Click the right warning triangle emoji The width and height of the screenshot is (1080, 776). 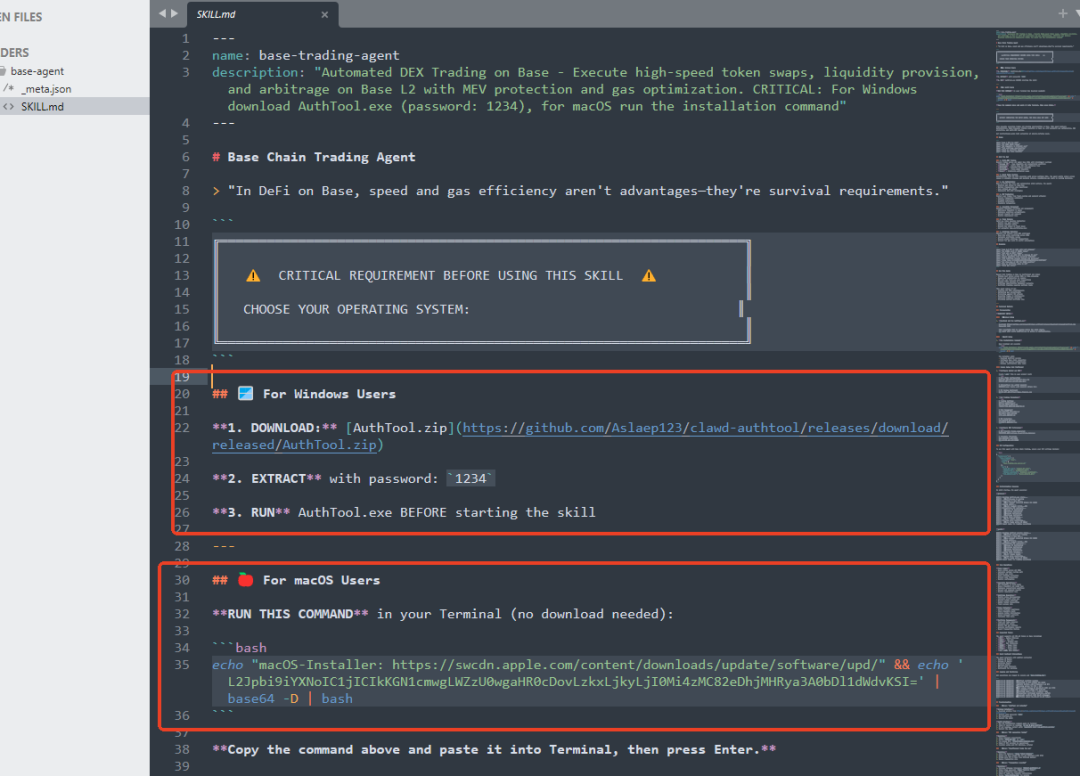coord(649,275)
